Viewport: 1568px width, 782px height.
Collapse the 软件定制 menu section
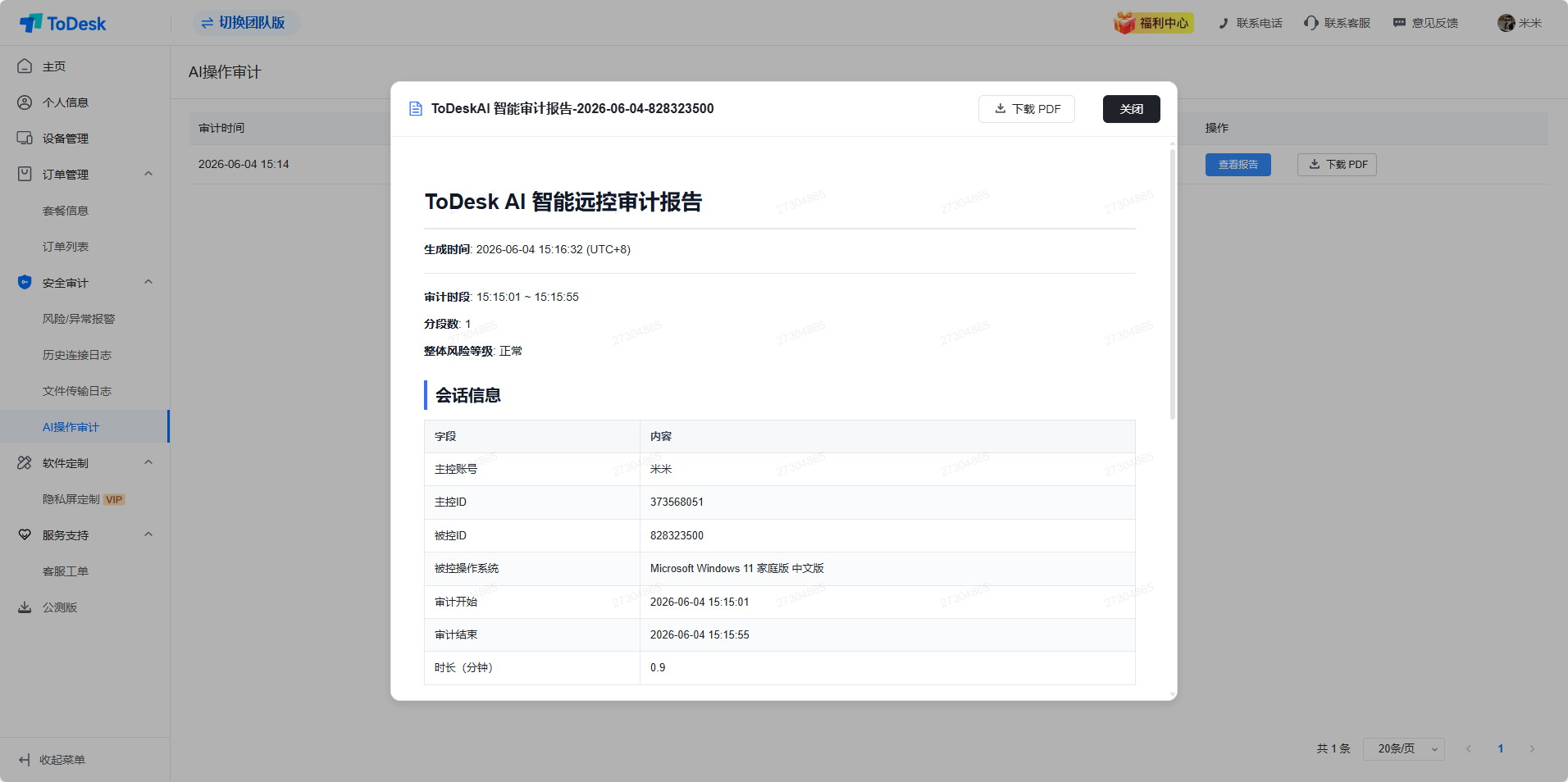148,462
